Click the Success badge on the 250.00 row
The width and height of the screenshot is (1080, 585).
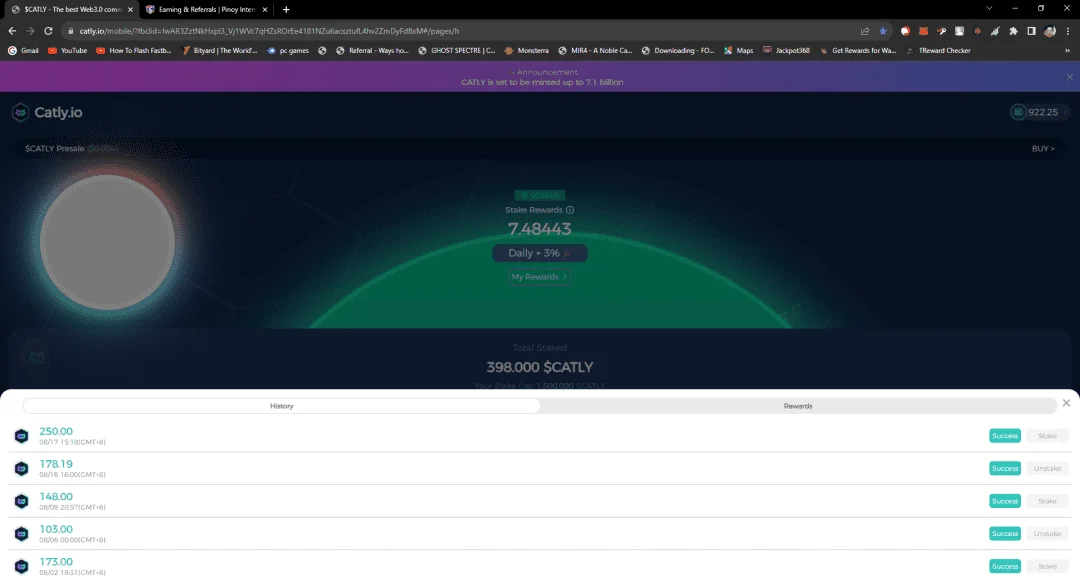pyautogui.click(x=1005, y=435)
